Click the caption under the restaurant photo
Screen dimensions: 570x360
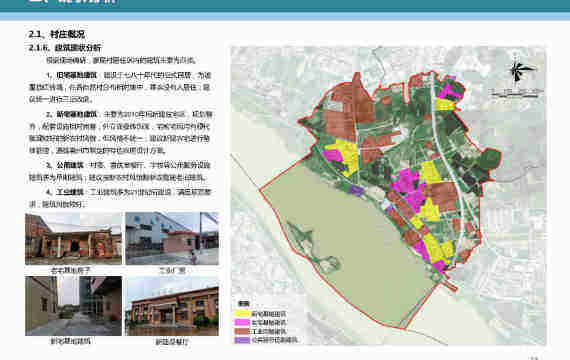[172, 342]
